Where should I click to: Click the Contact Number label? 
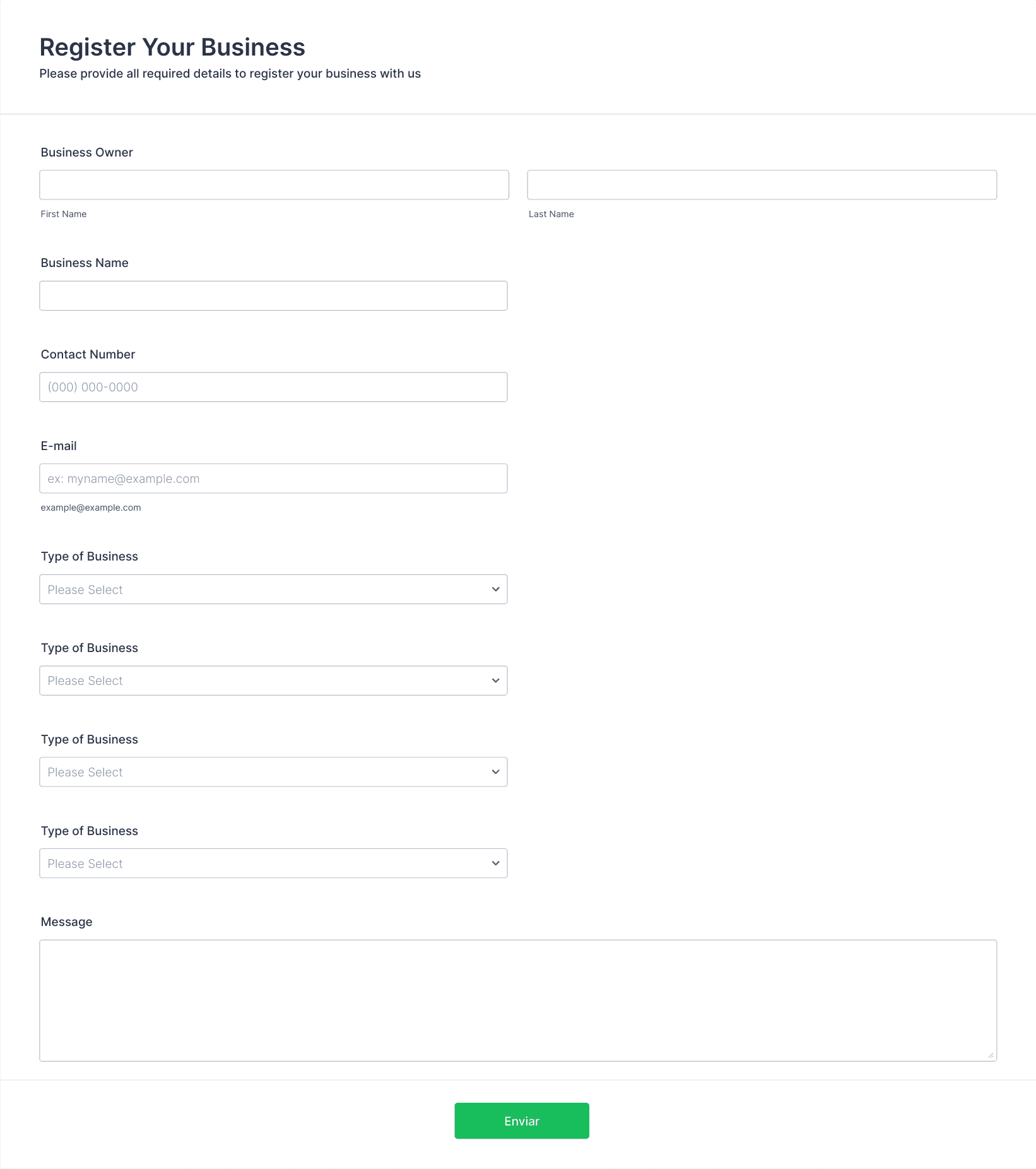(88, 354)
